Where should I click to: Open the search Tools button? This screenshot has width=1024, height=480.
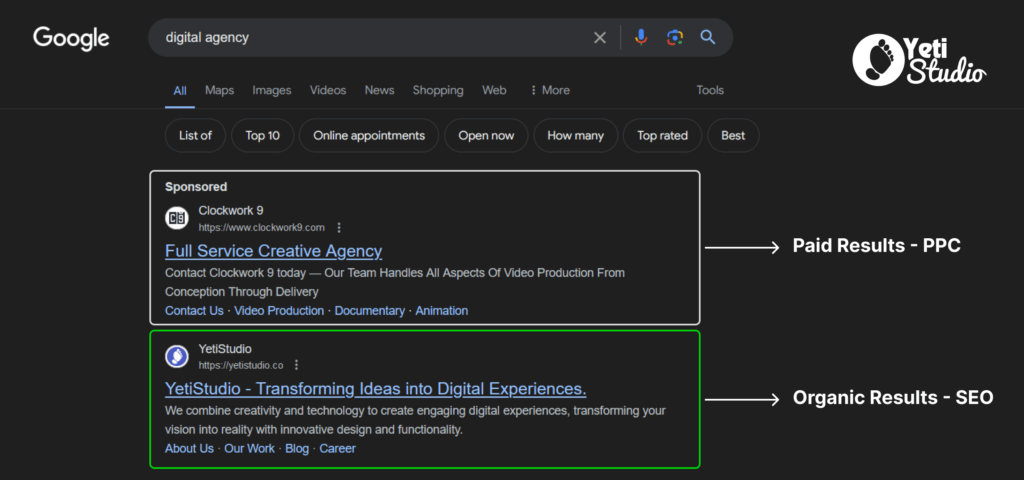(x=710, y=90)
